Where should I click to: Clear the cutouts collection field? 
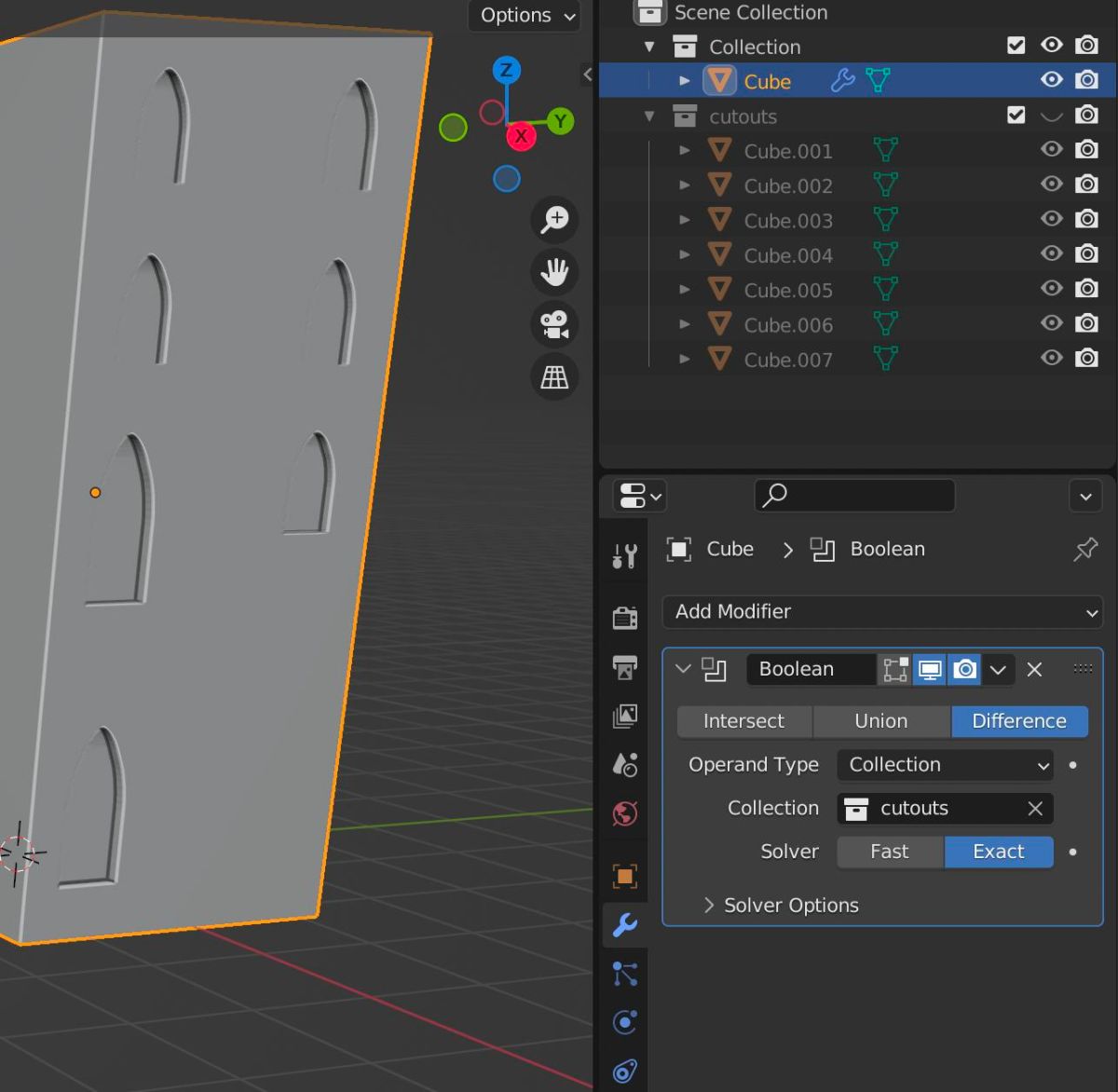point(1035,809)
